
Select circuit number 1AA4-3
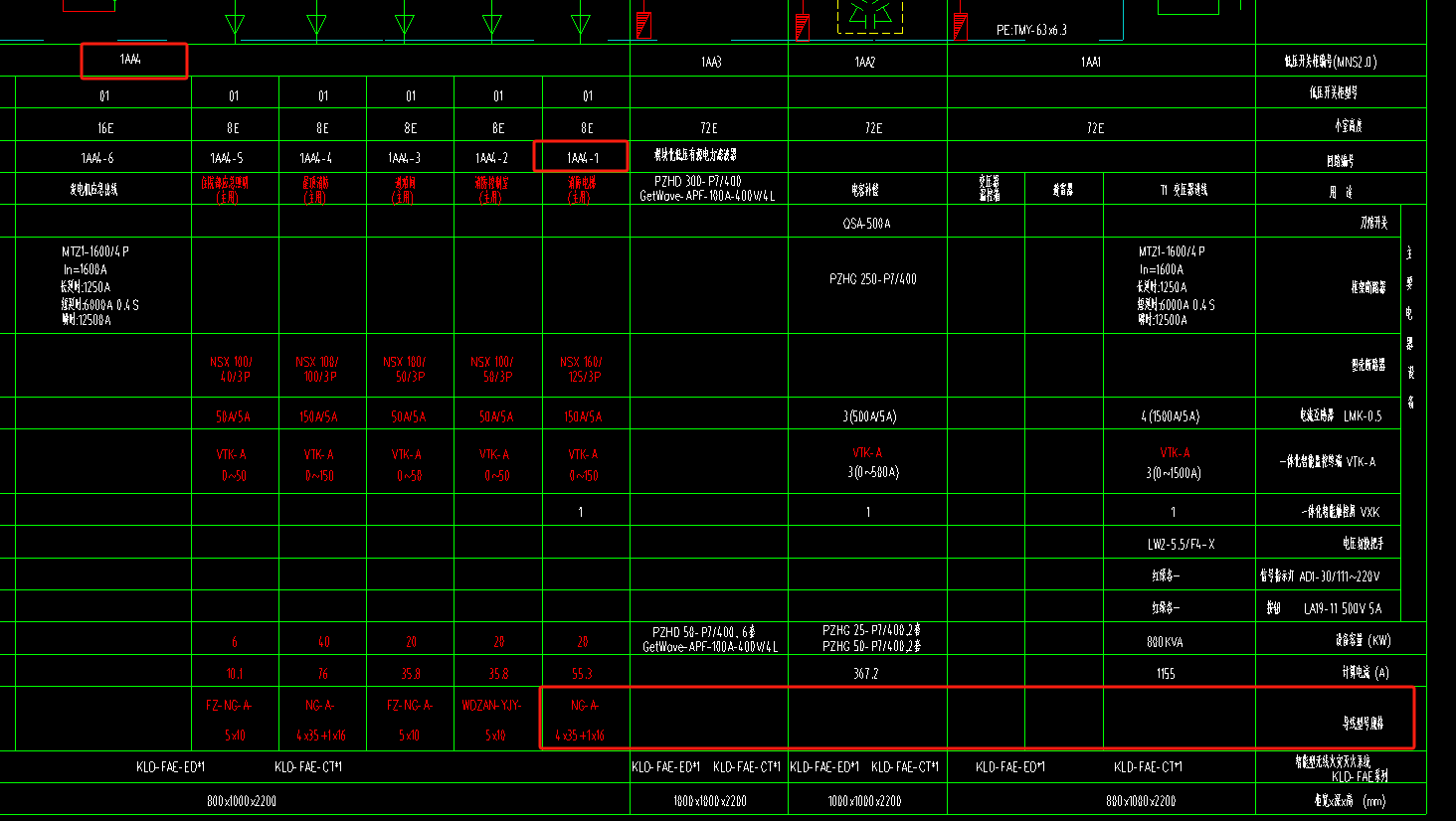(x=404, y=158)
